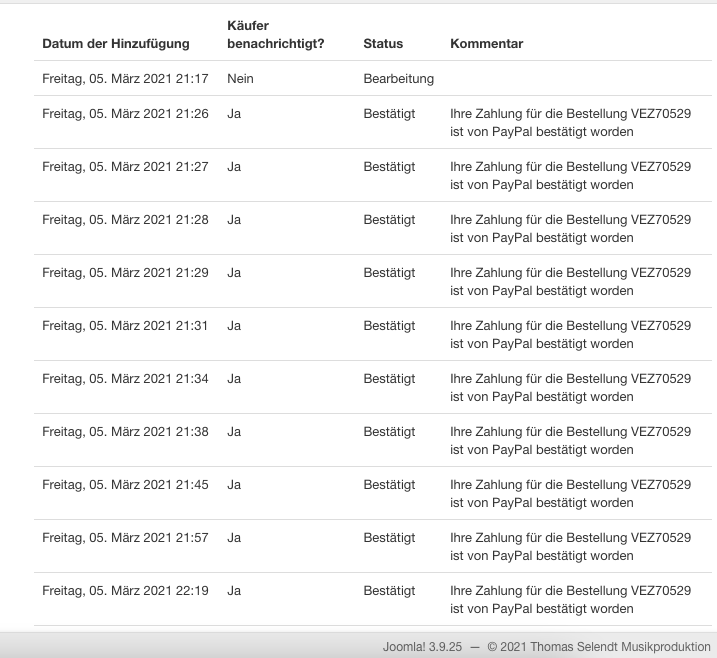This screenshot has width=717, height=658.
Task: Click the "Nein" notification value
Action: [x=239, y=78]
